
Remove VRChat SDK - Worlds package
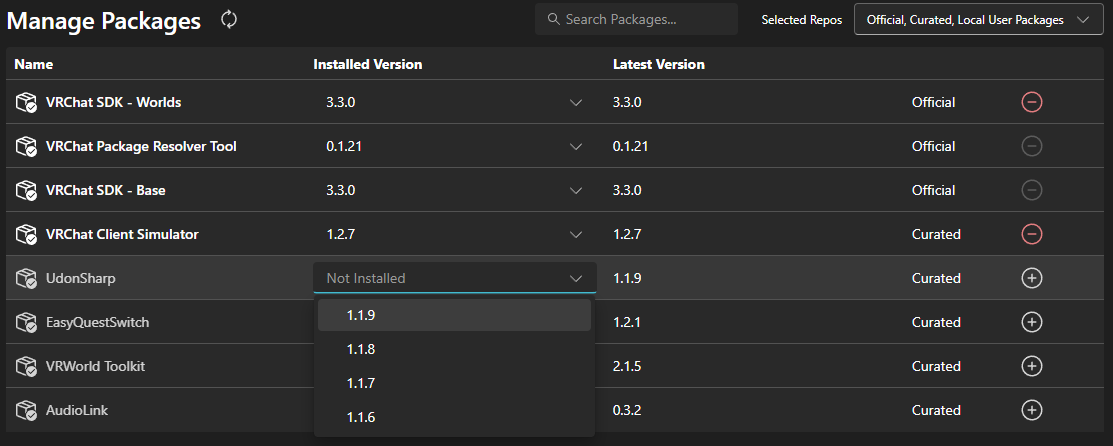click(x=1032, y=102)
